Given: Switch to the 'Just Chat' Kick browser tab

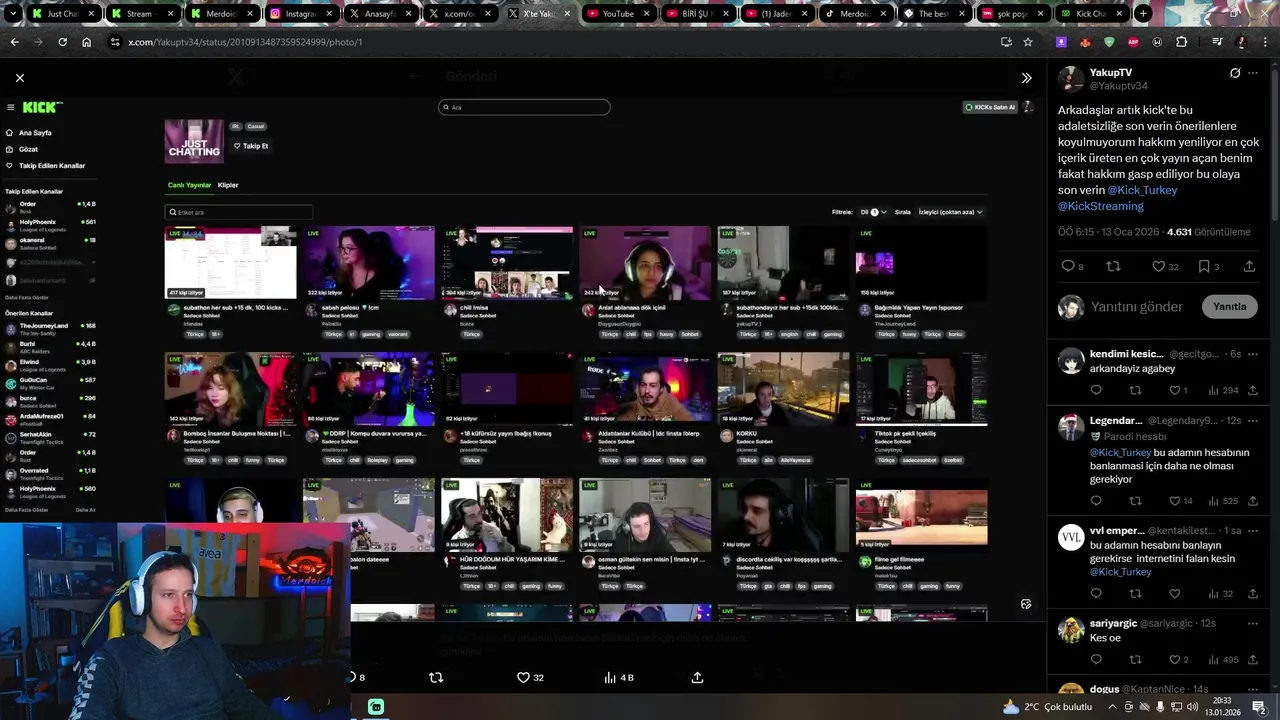Looking at the screenshot, I should coord(62,14).
